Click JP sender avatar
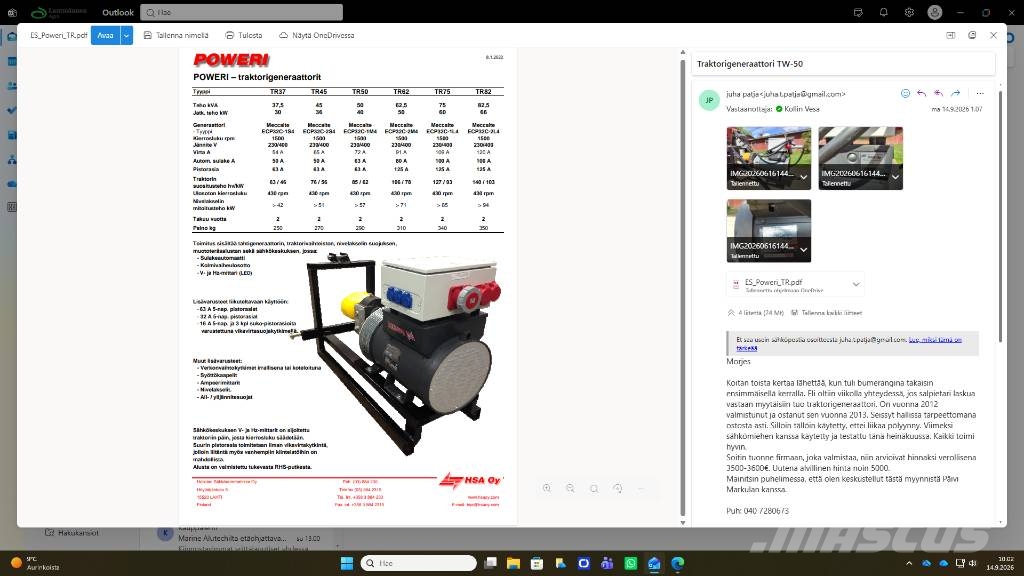Image resolution: width=1024 pixels, height=576 pixels. pos(709,100)
